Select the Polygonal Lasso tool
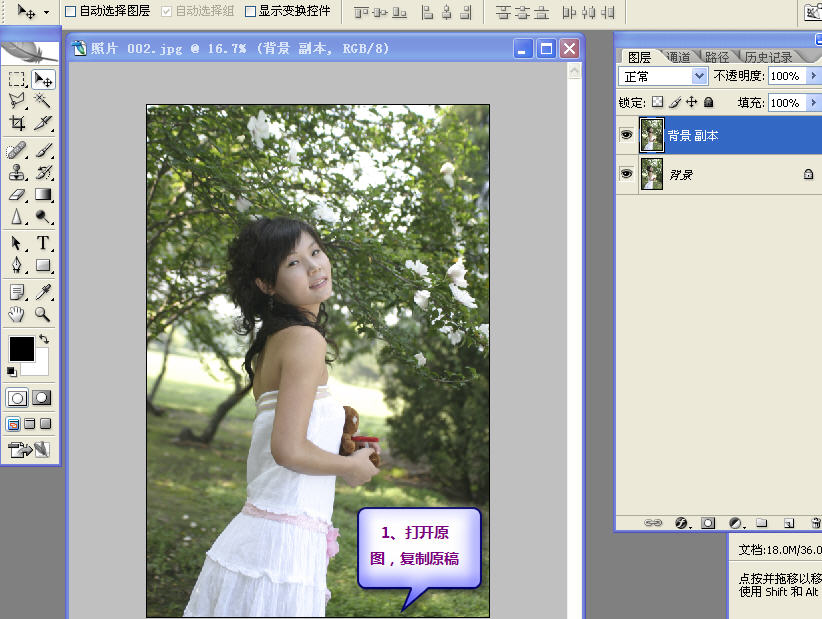The width and height of the screenshot is (822, 619). 17,100
